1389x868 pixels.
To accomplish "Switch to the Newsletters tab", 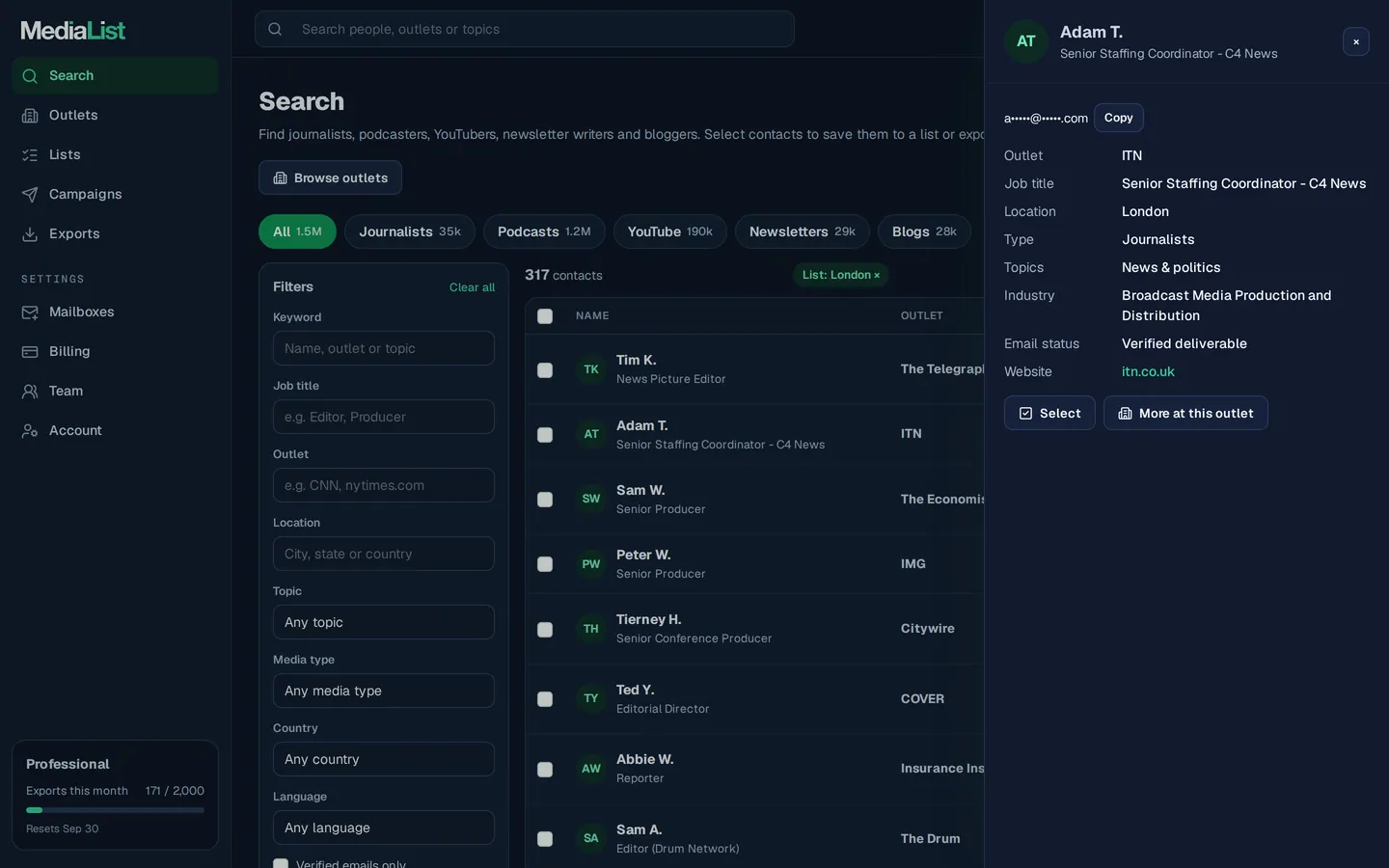I will point(803,231).
